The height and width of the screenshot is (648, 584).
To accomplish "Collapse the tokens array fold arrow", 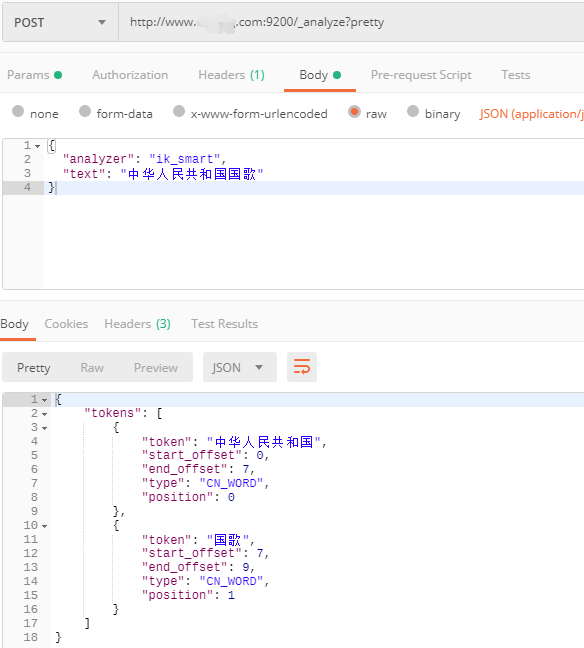I will click(x=45, y=414).
